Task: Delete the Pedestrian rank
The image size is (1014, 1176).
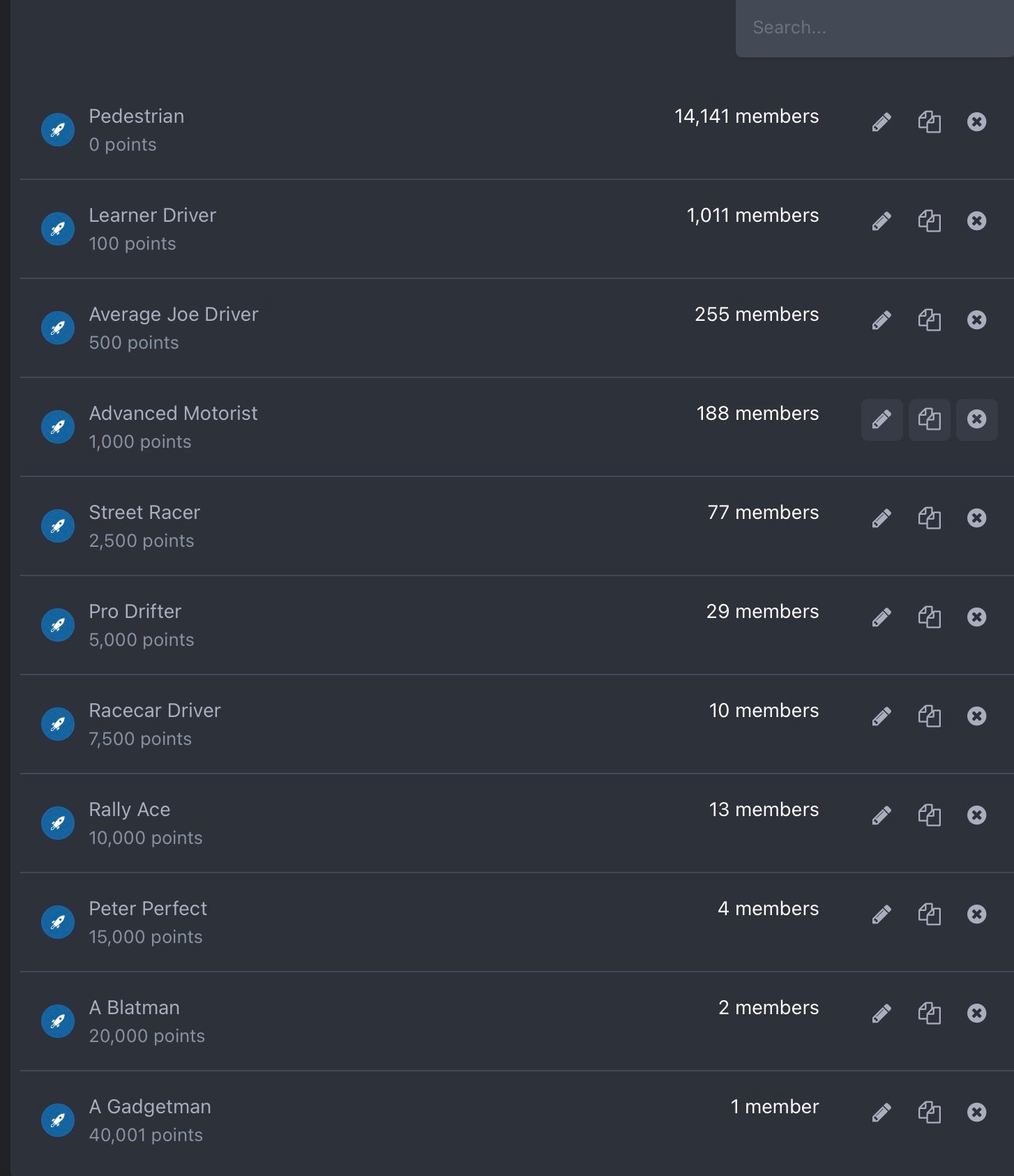Action: pos(976,122)
